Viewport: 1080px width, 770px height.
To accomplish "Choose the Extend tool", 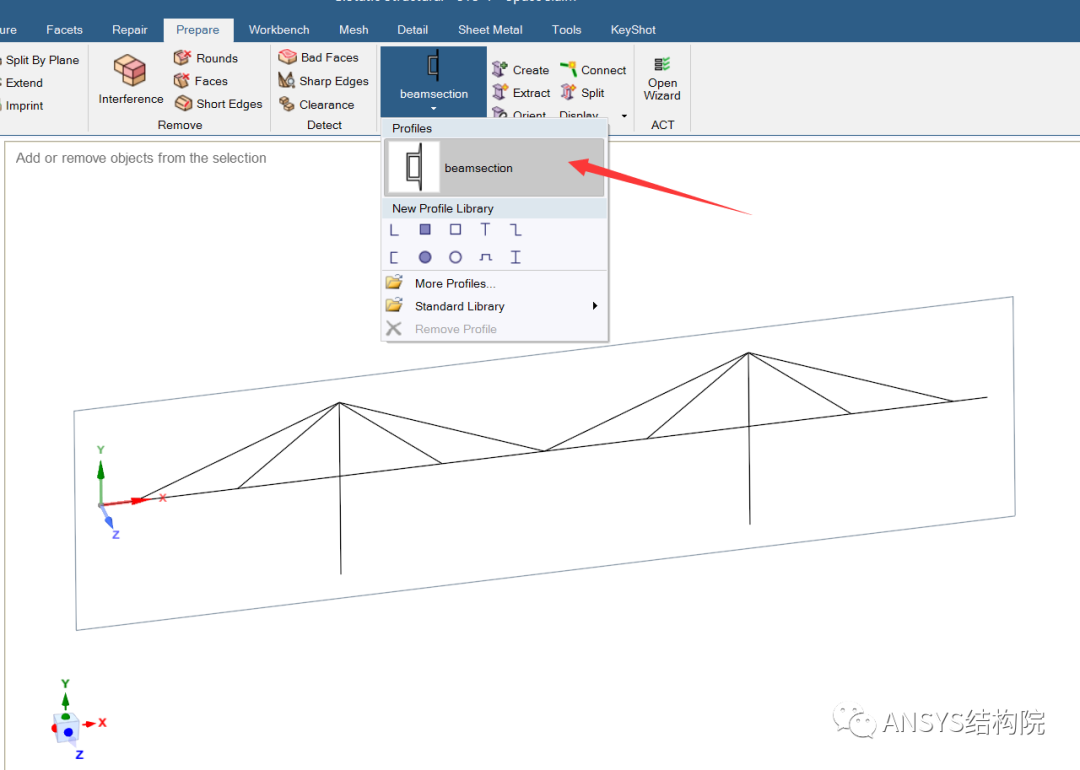I will click(x=22, y=83).
